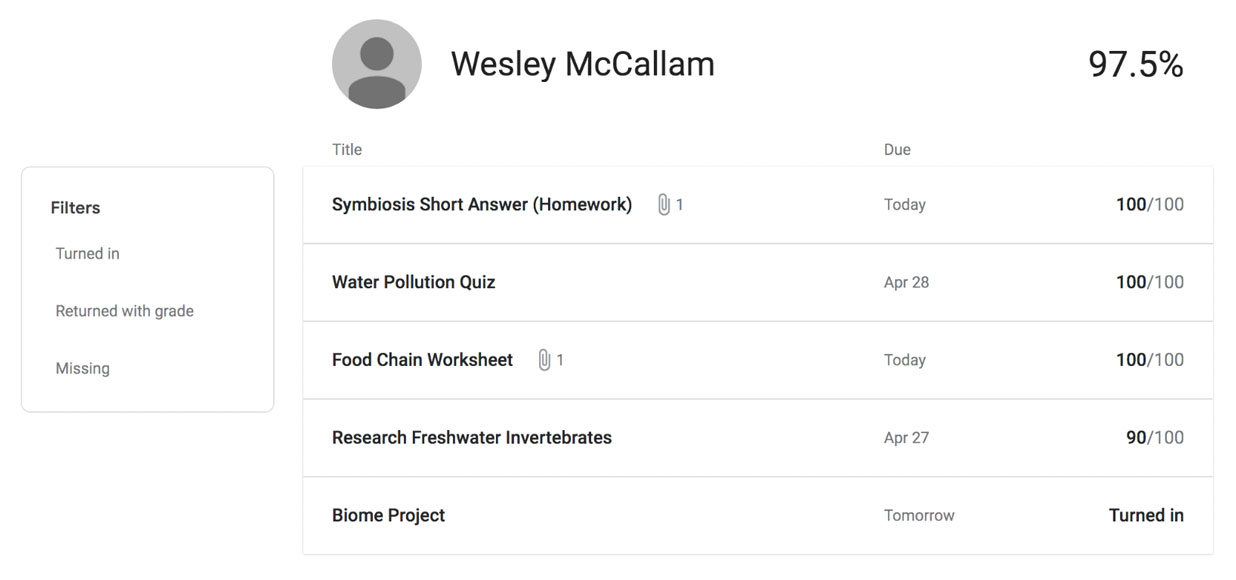Screen dimensions: 1236x580
Task: Click the Biome Project Turned in status
Action: pyautogui.click(x=1145, y=516)
